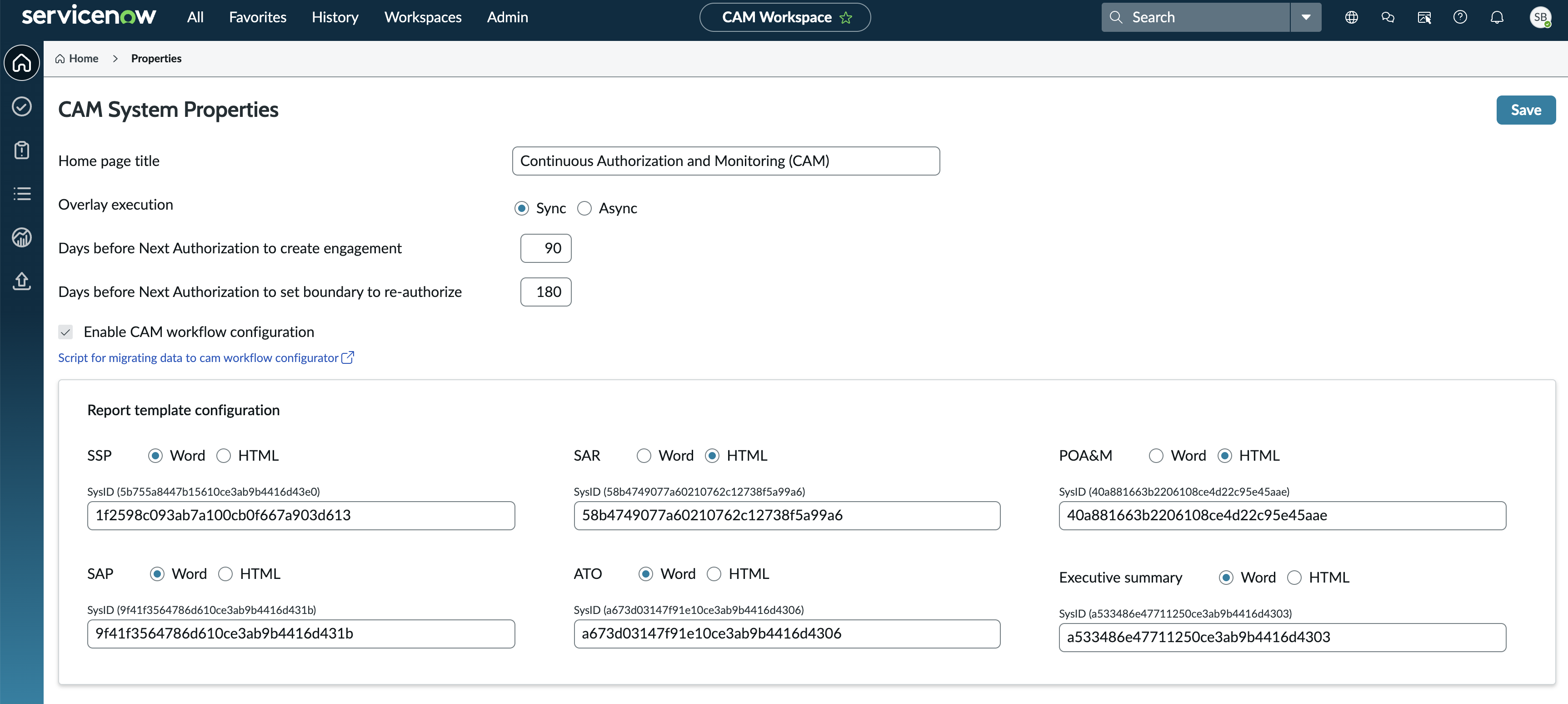The height and width of the screenshot is (704, 1568).
Task: Select Word for POA&M template
Action: (1156, 456)
